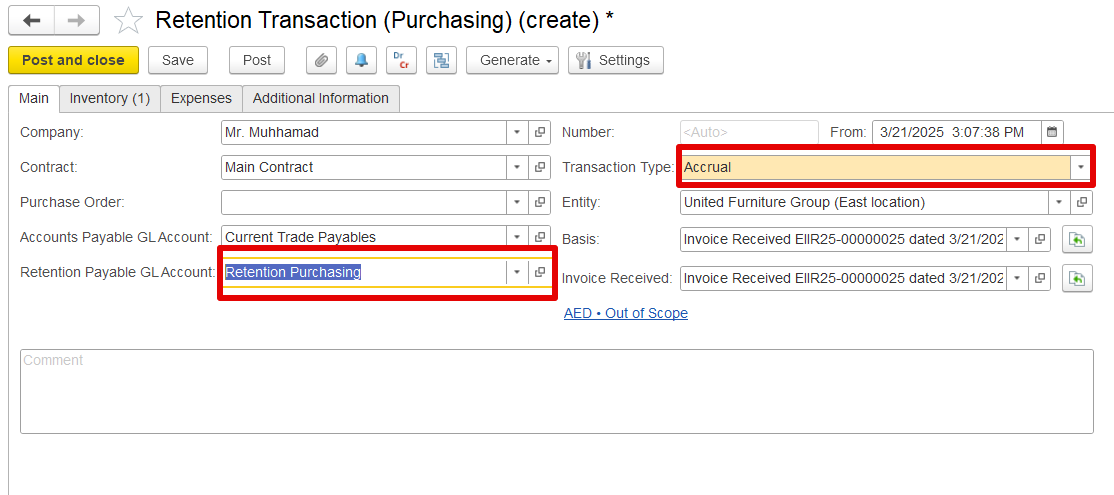Open the calendar picker beside the From date

[1052, 132]
